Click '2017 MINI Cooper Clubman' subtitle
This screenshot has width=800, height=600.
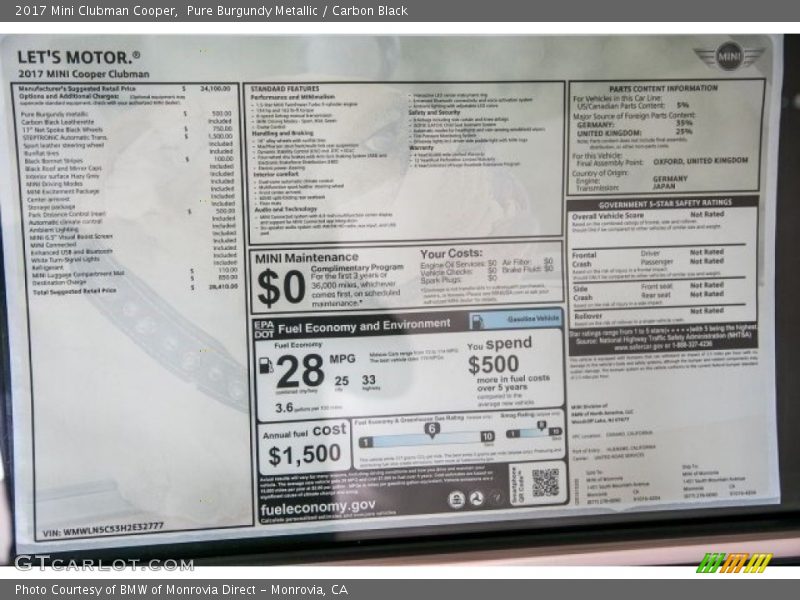[84, 74]
